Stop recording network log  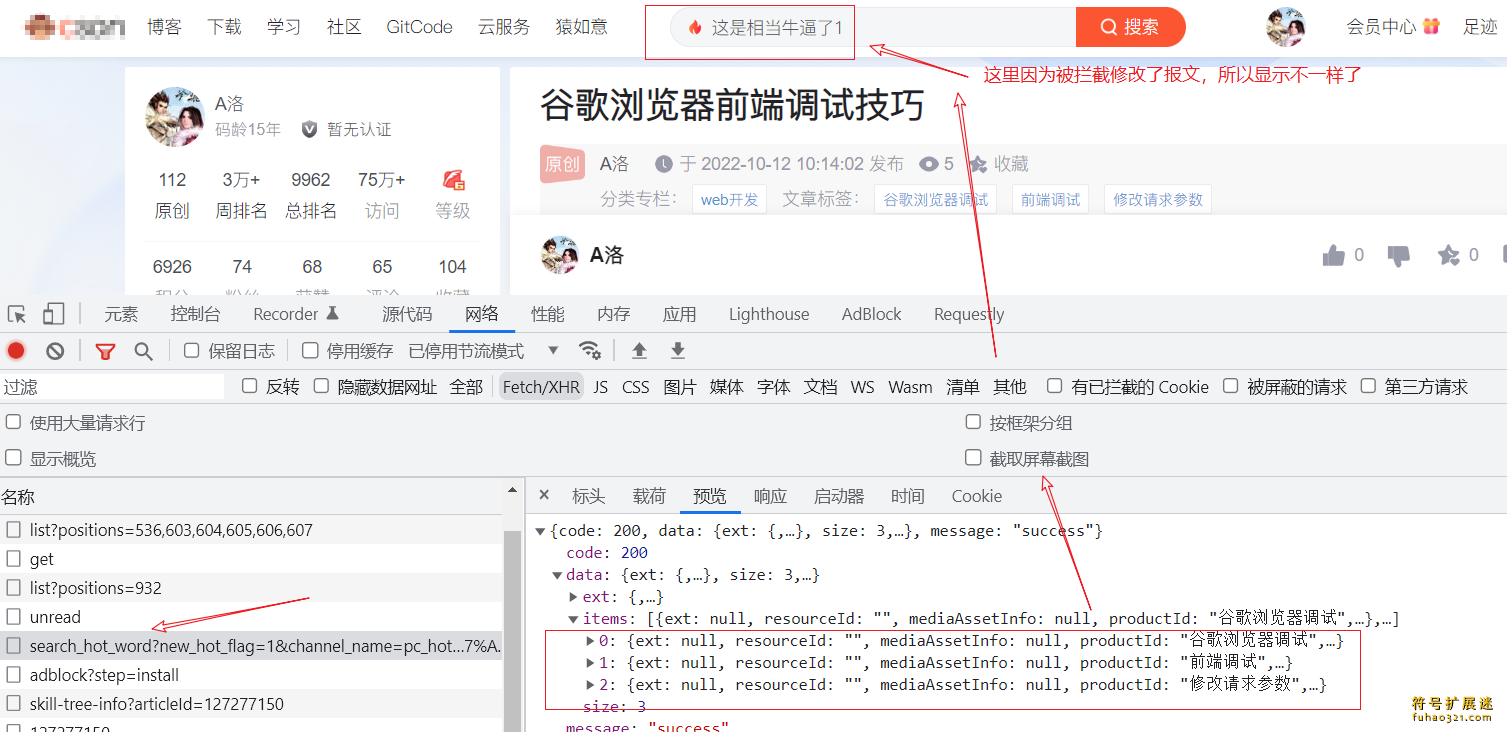point(16,351)
